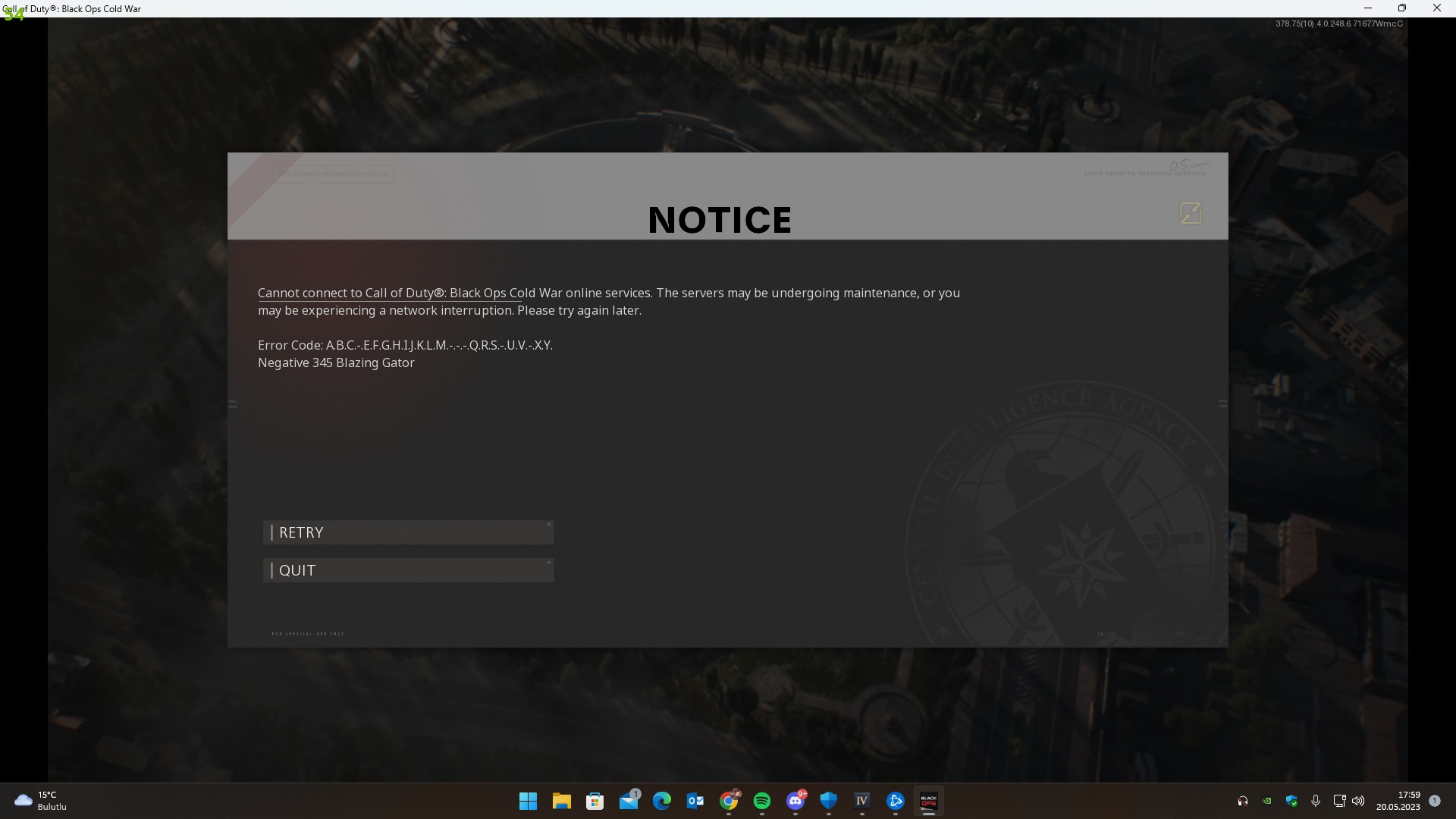Launch Microsoft Store from taskbar
The image size is (1456, 819).
click(595, 801)
